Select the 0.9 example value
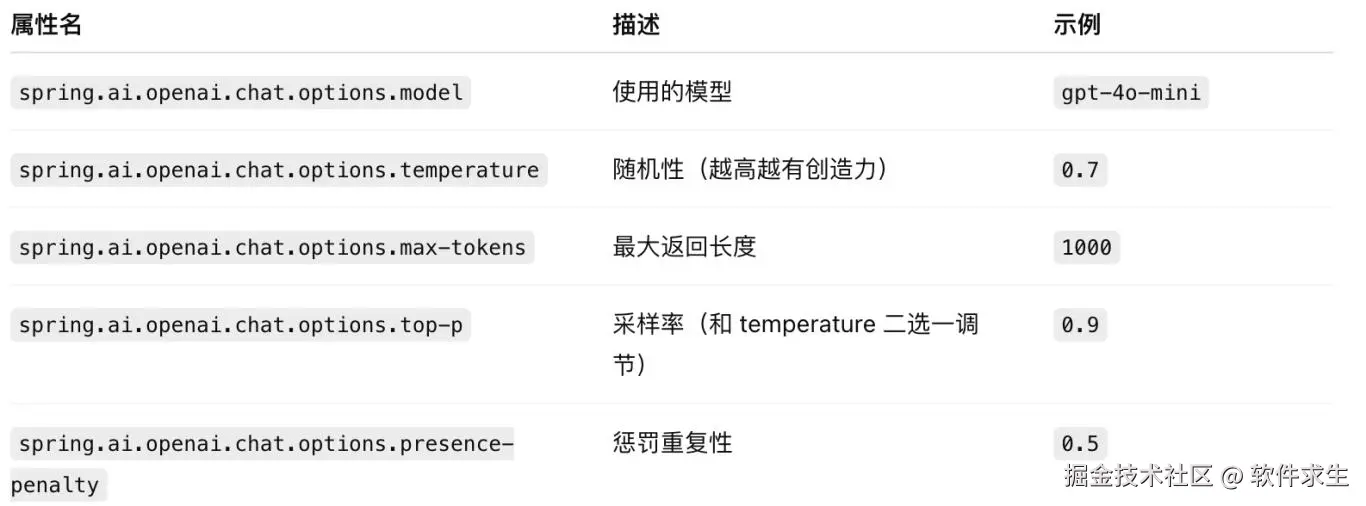This screenshot has width=1366, height=506. [1080, 324]
